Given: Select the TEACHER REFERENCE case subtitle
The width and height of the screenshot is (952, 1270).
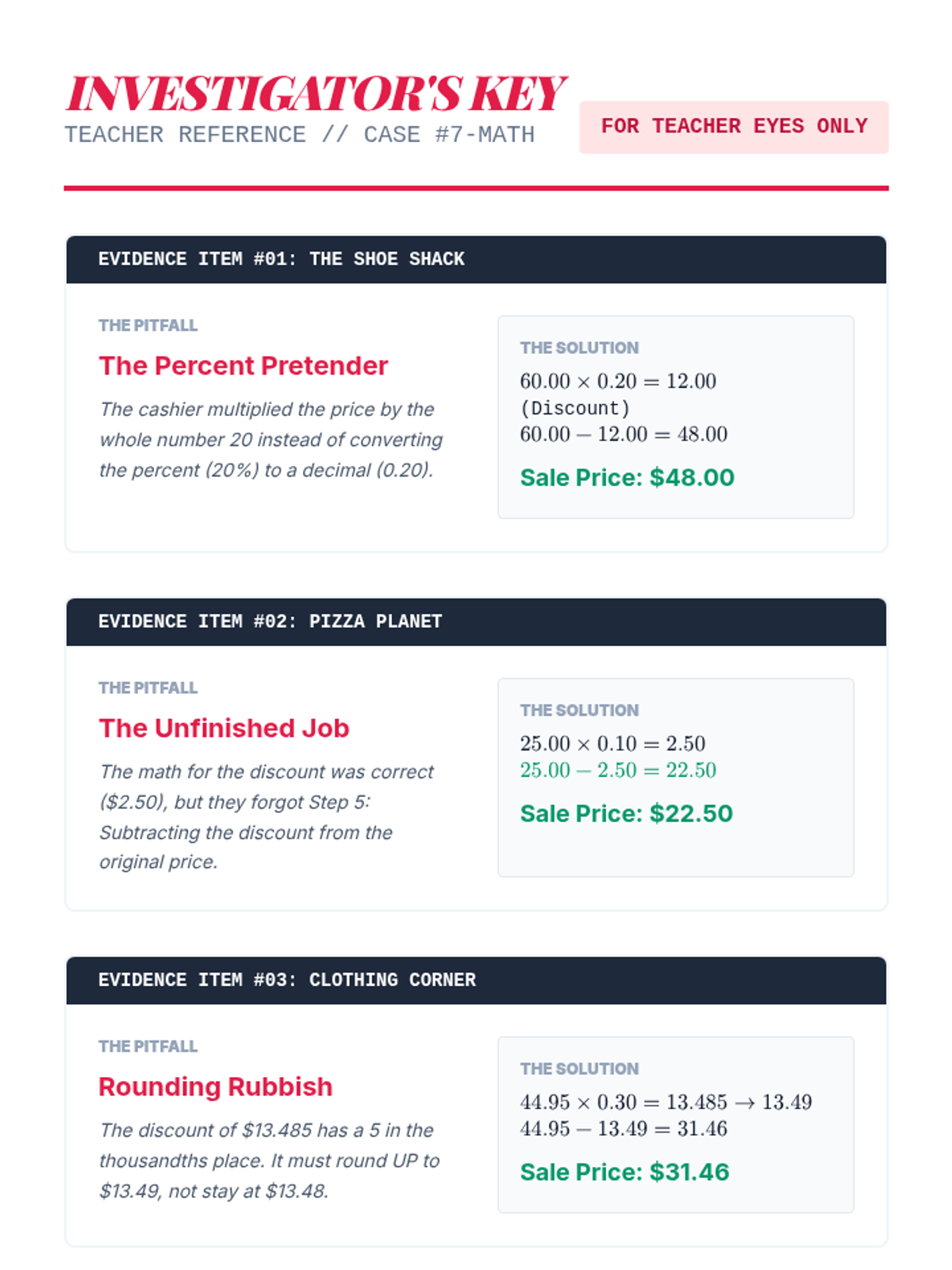Looking at the screenshot, I should (300, 135).
